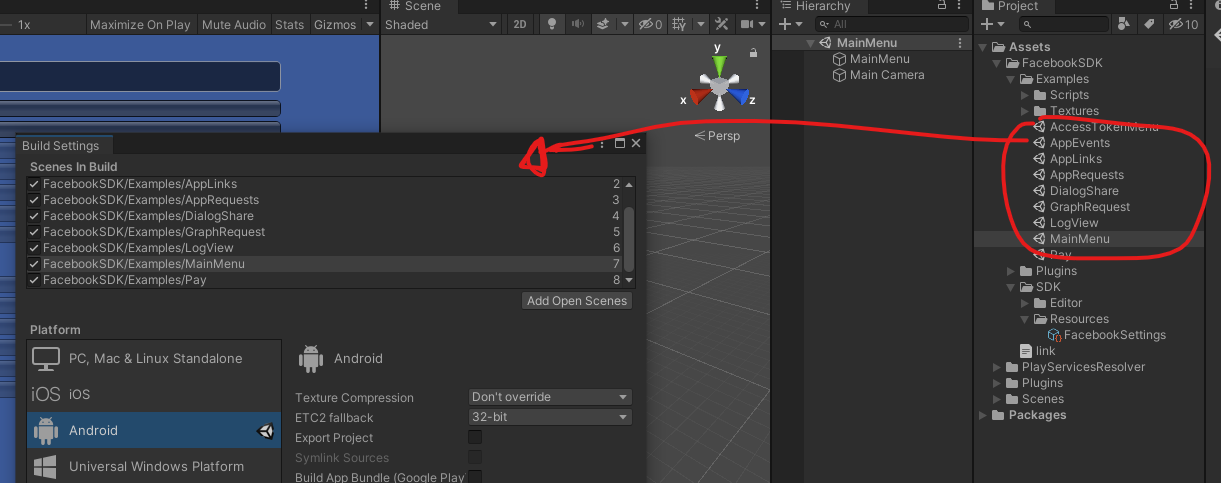Select Main Camera in Hierarchy
This screenshot has height=483, width=1221.
(878, 75)
